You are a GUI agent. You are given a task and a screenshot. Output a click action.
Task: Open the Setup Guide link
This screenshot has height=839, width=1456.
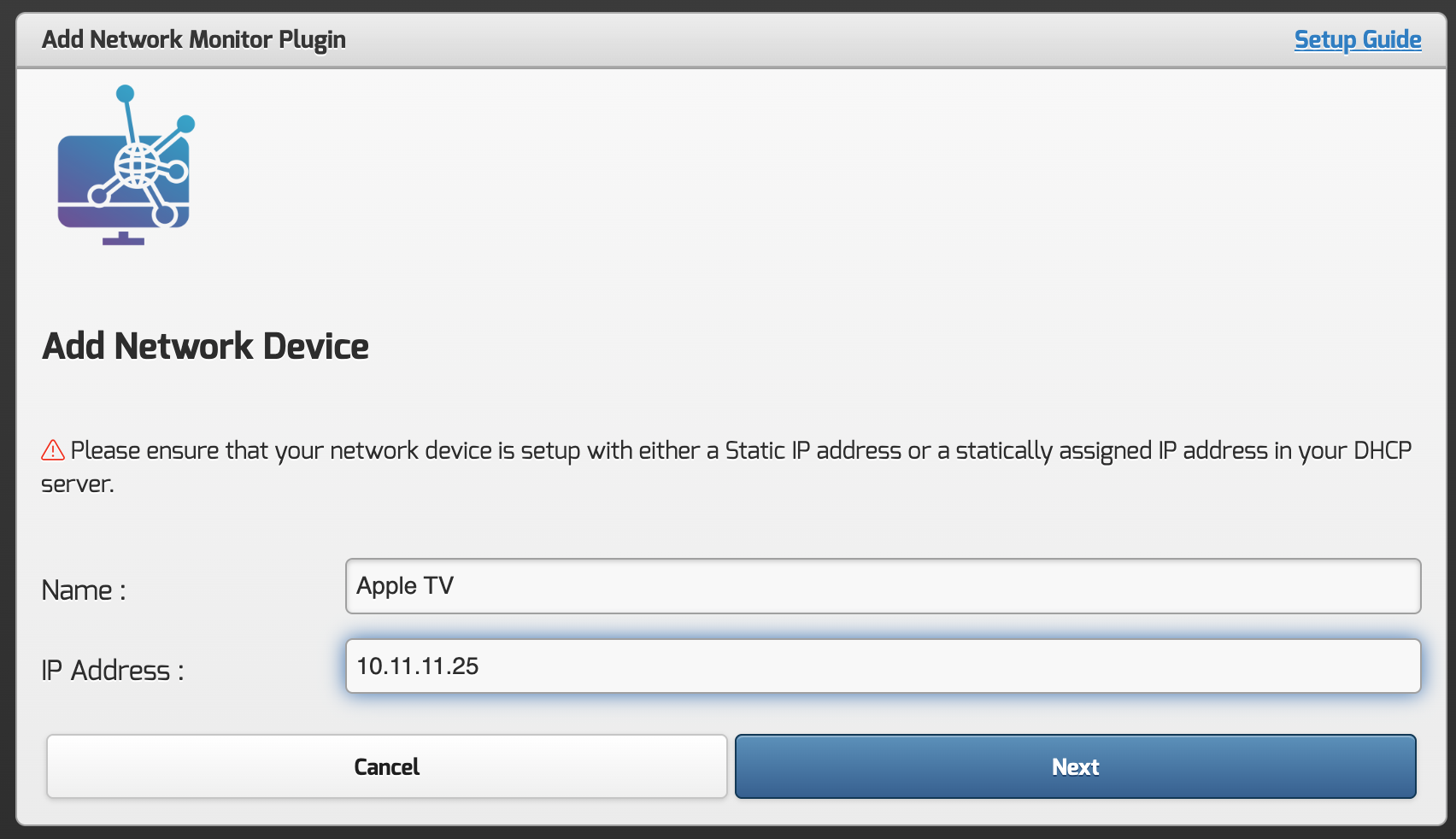coord(1357,39)
